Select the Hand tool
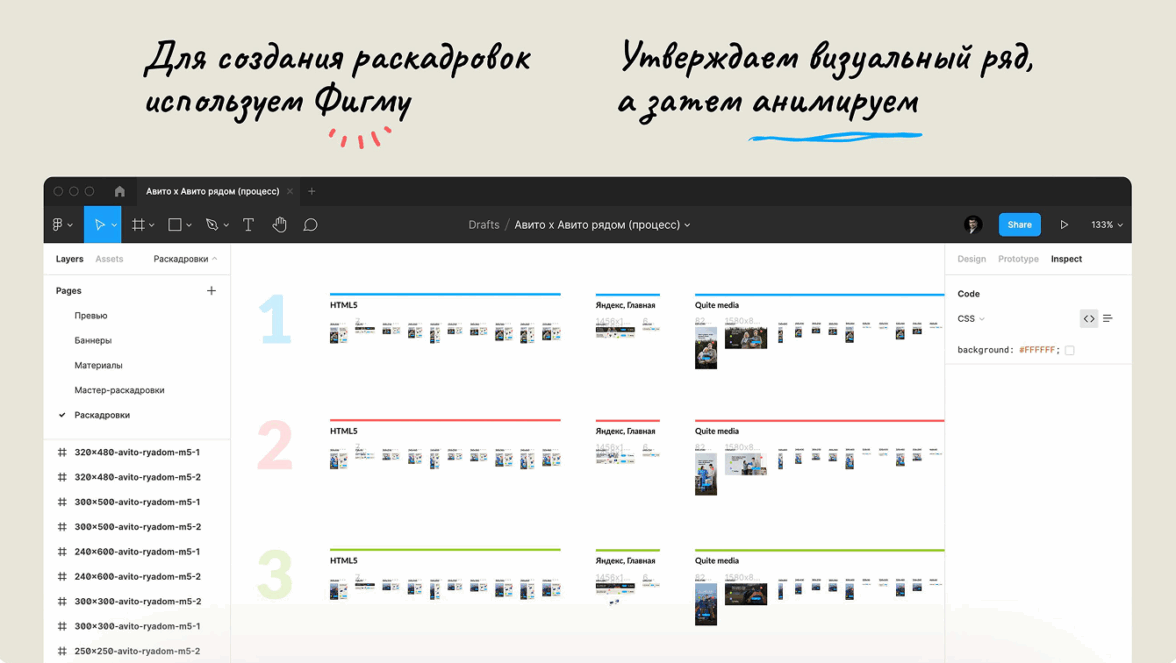Screen dimensions: 1176x663 pos(279,224)
